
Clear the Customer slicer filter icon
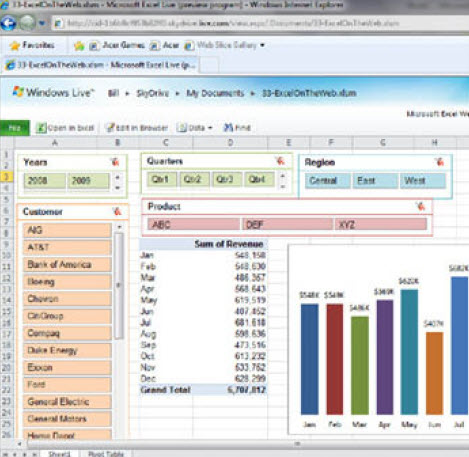pos(117,211)
